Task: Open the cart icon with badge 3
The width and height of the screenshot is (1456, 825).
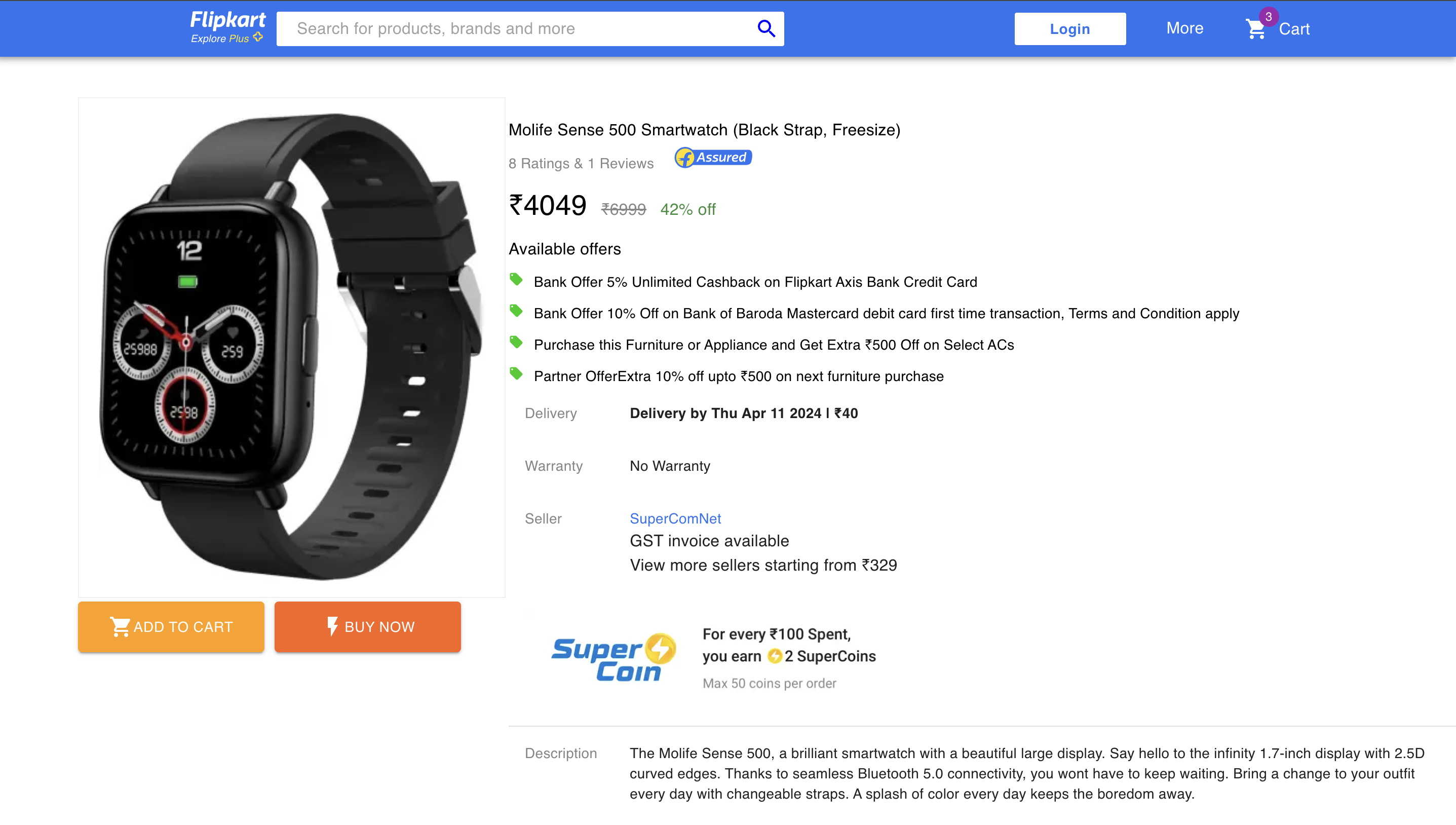Action: point(1256,29)
